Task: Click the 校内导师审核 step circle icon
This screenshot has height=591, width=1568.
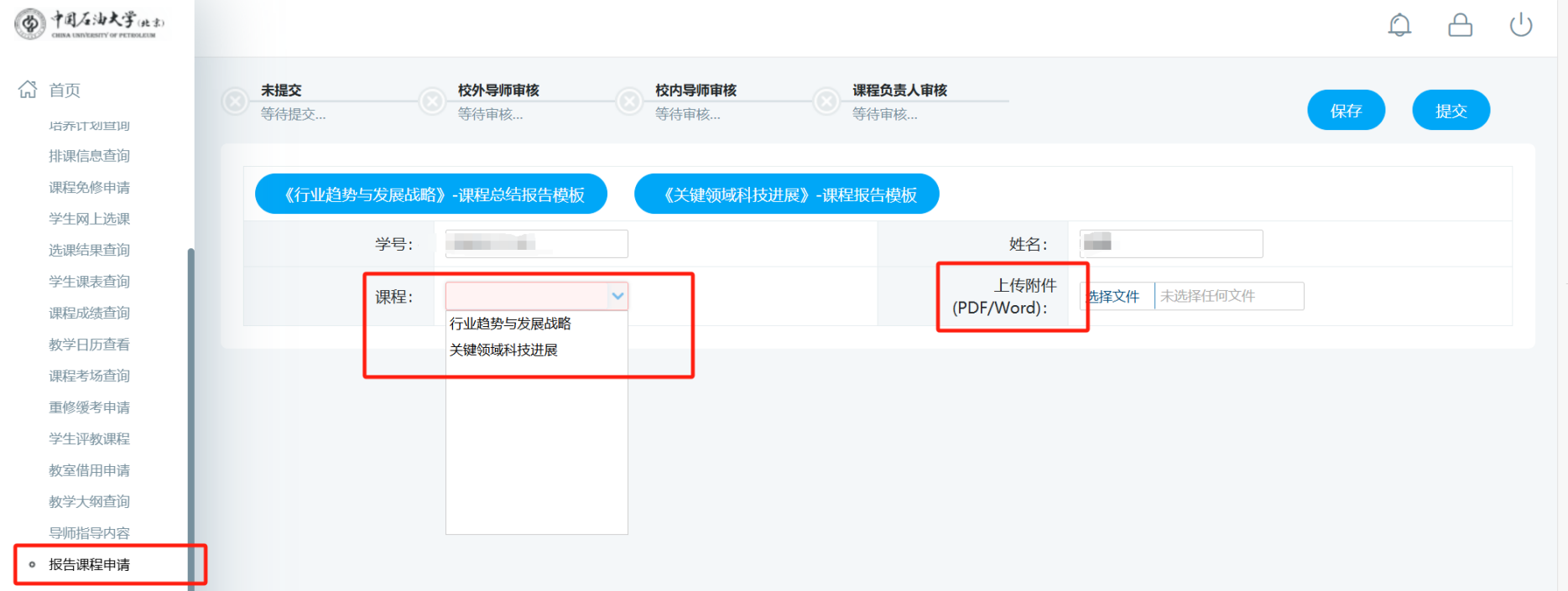Action: [x=629, y=101]
